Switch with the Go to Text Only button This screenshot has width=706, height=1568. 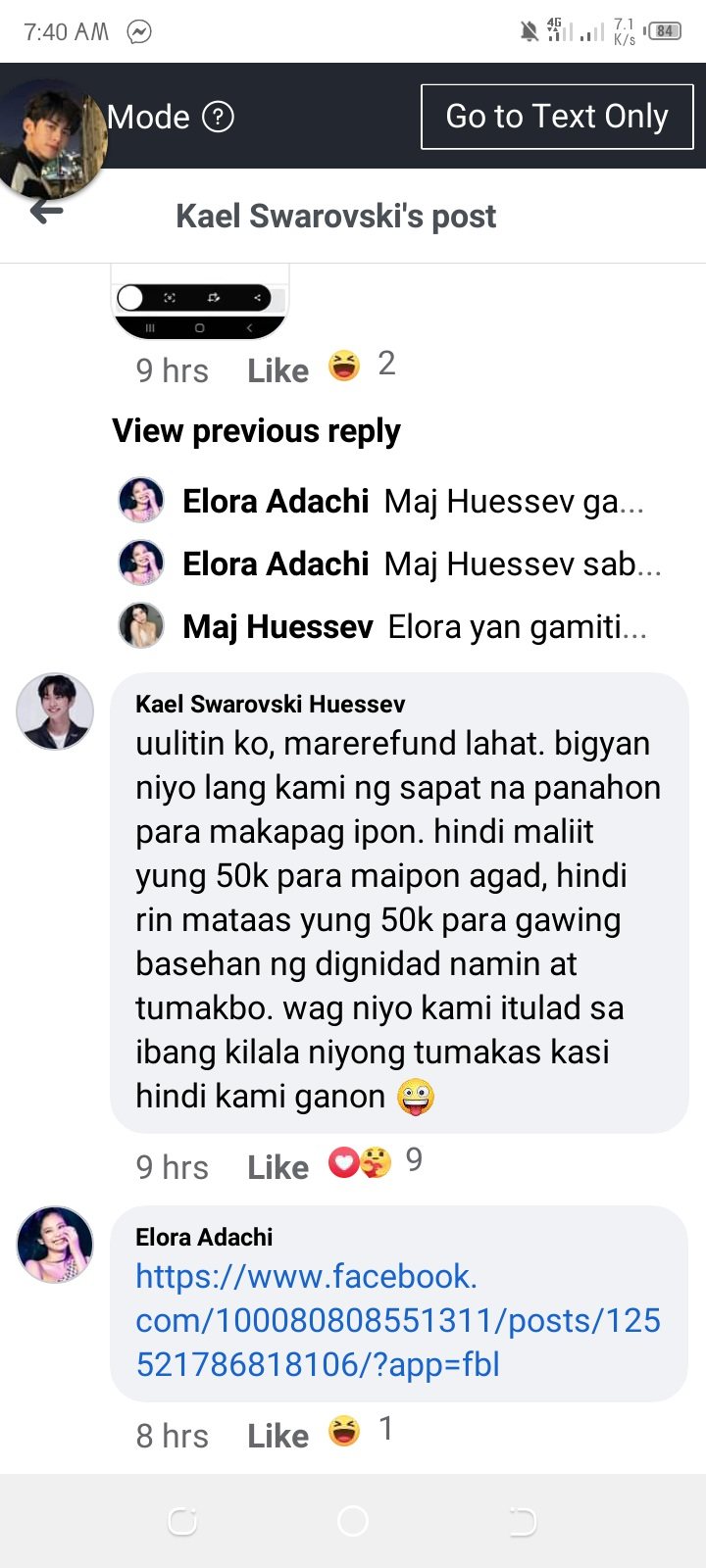[557, 117]
